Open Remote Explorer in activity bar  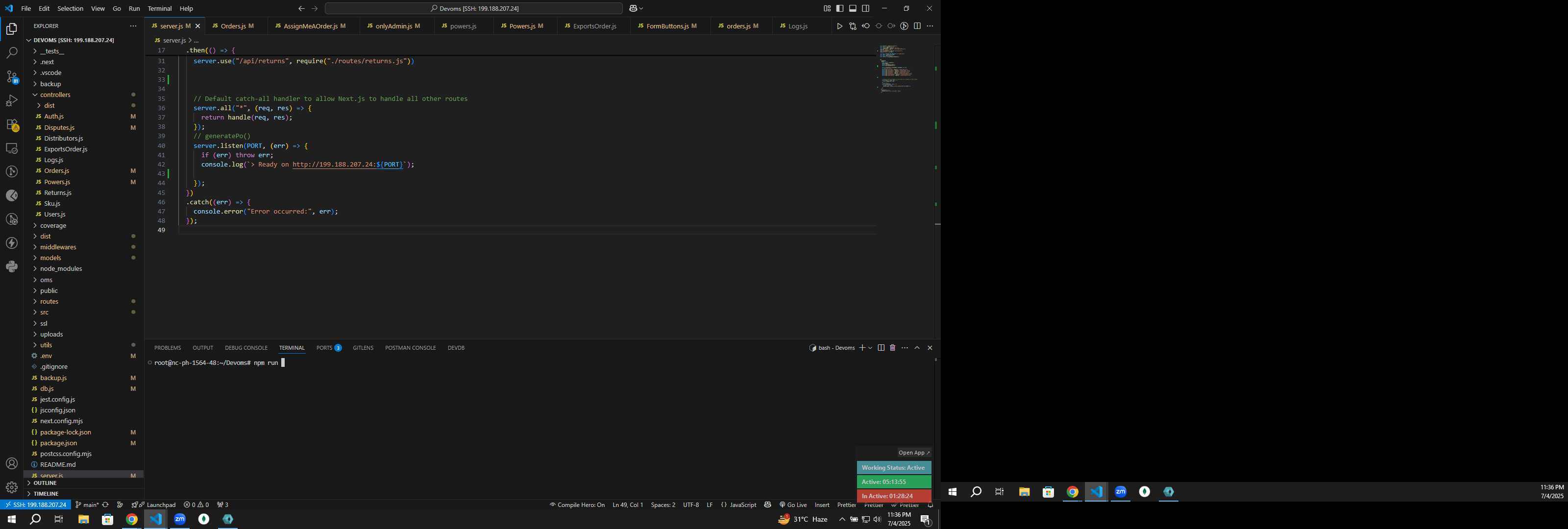(x=12, y=148)
